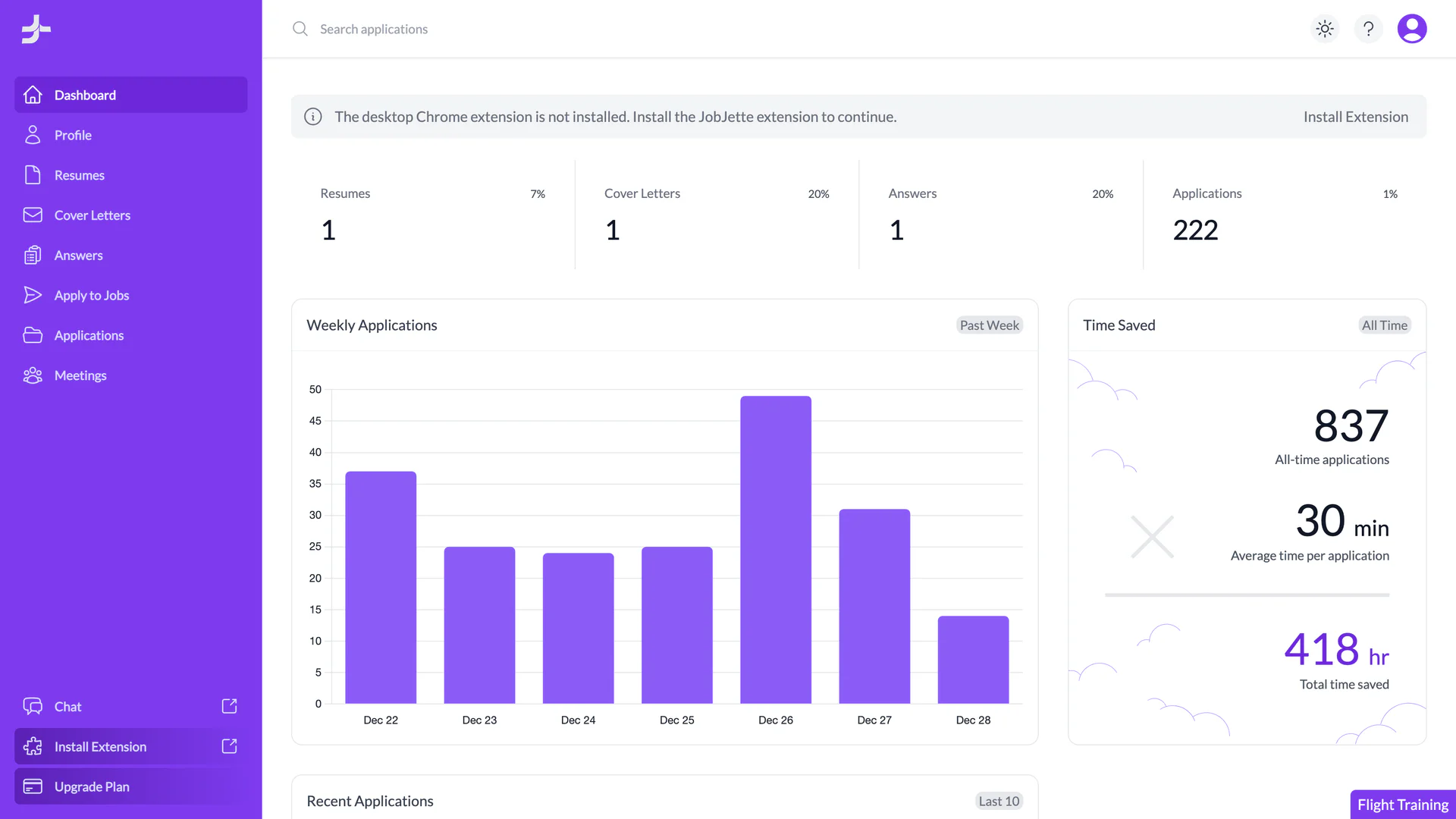Click the search magnifier icon

pos(300,28)
